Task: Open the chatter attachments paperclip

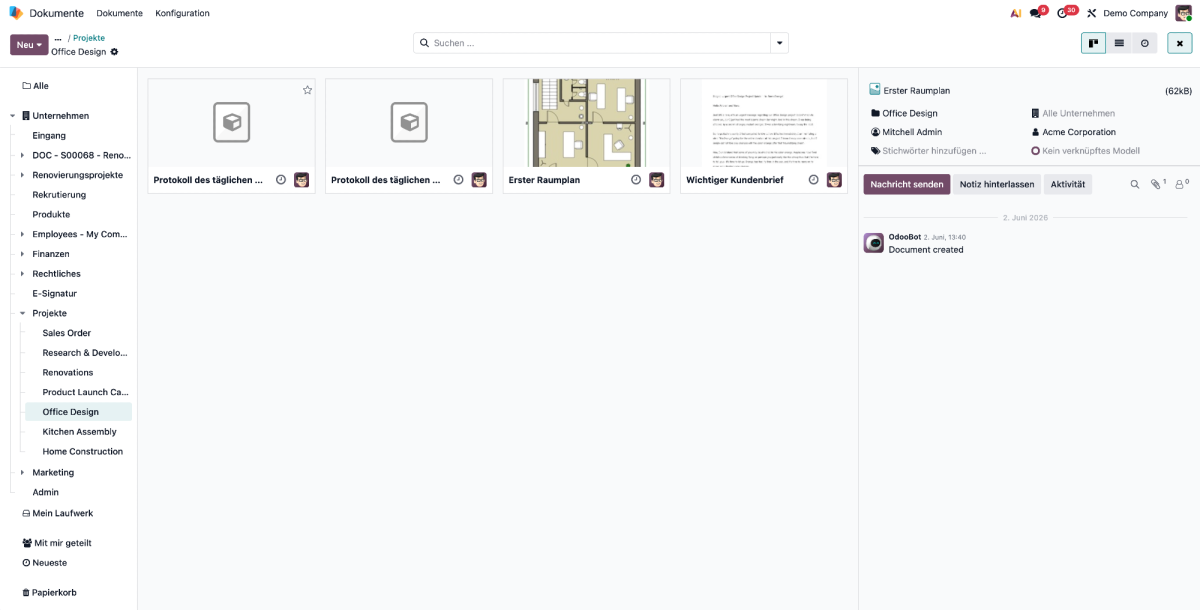Action: (1158, 184)
